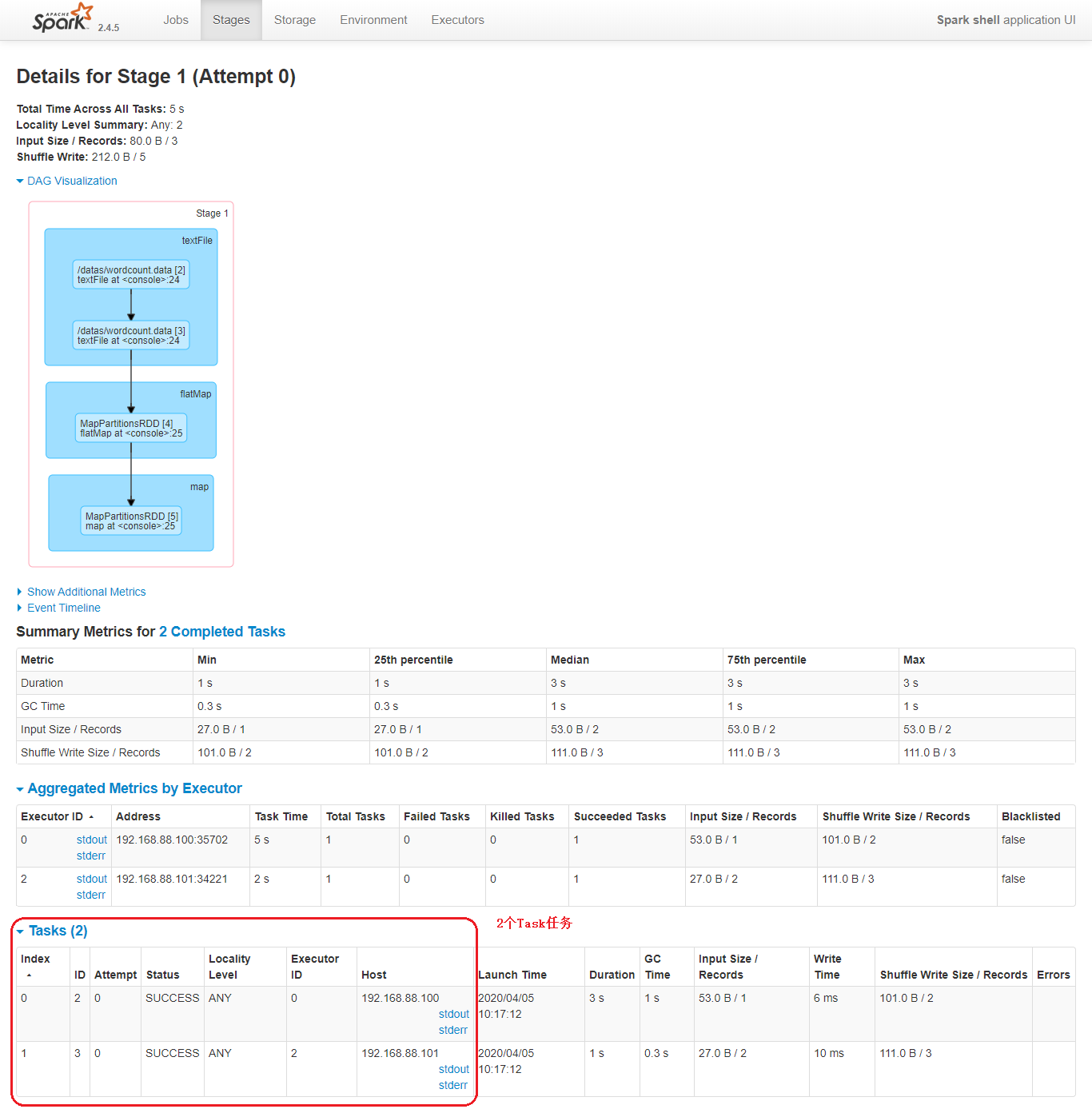Image resolution: width=1092 pixels, height=1113 pixels.
Task: Click the wordcount.data [3] textFile DAG node
Action: [x=131, y=336]
